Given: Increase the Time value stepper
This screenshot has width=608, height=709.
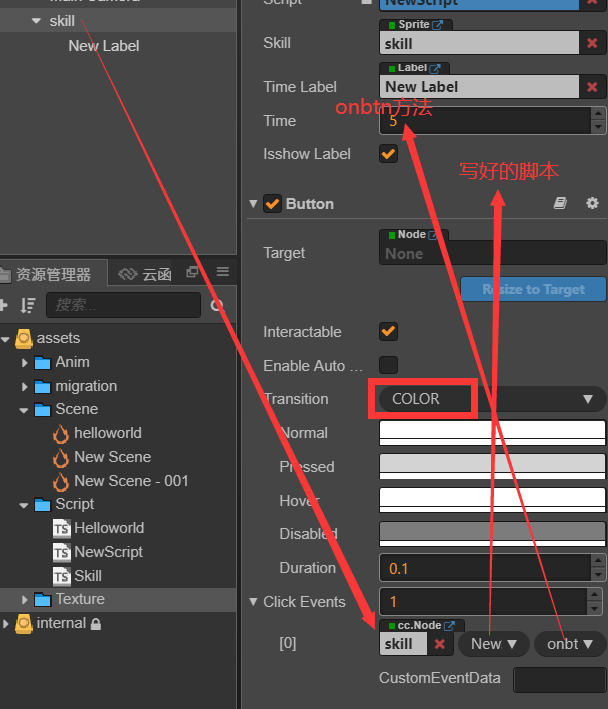Looking at the screenshot, I should pos(598,114).
